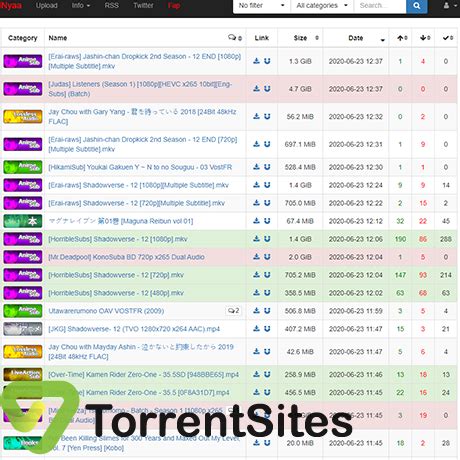Open the RSS feed link
This screenshot has height=460, width=460.
[111, 6]
